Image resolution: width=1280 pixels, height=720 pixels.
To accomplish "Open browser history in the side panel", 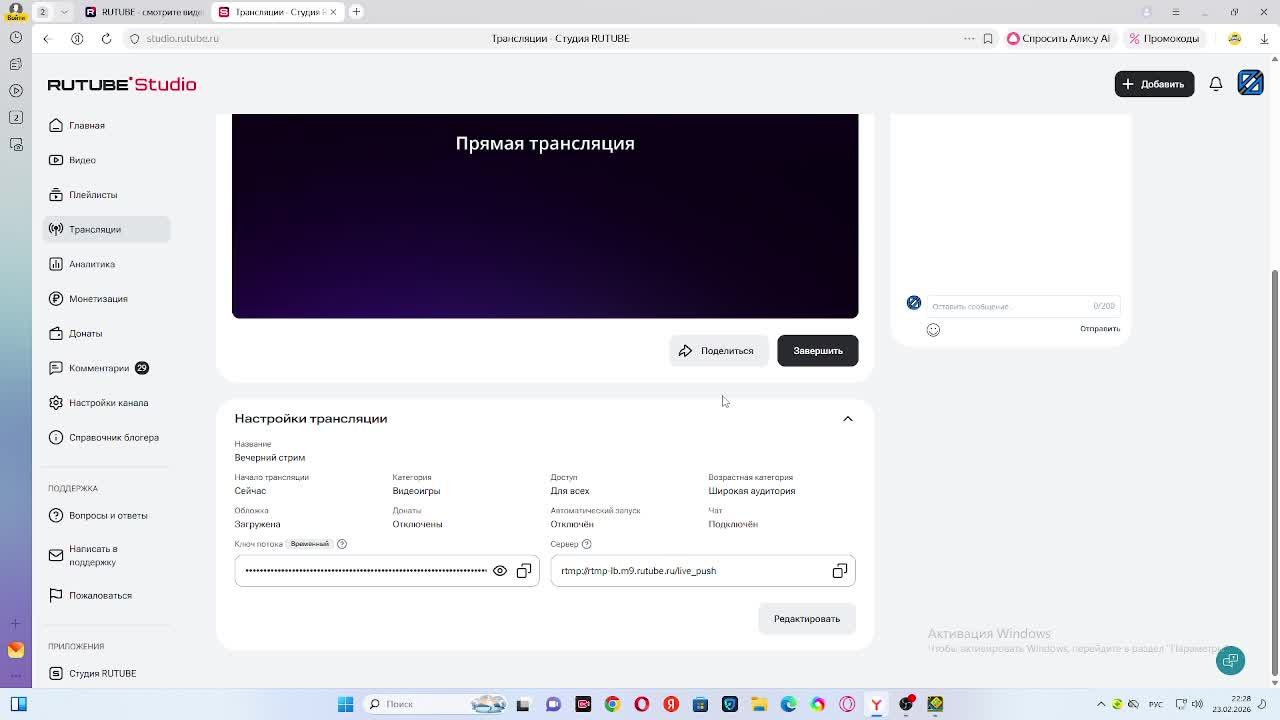I will coord(16,37).
